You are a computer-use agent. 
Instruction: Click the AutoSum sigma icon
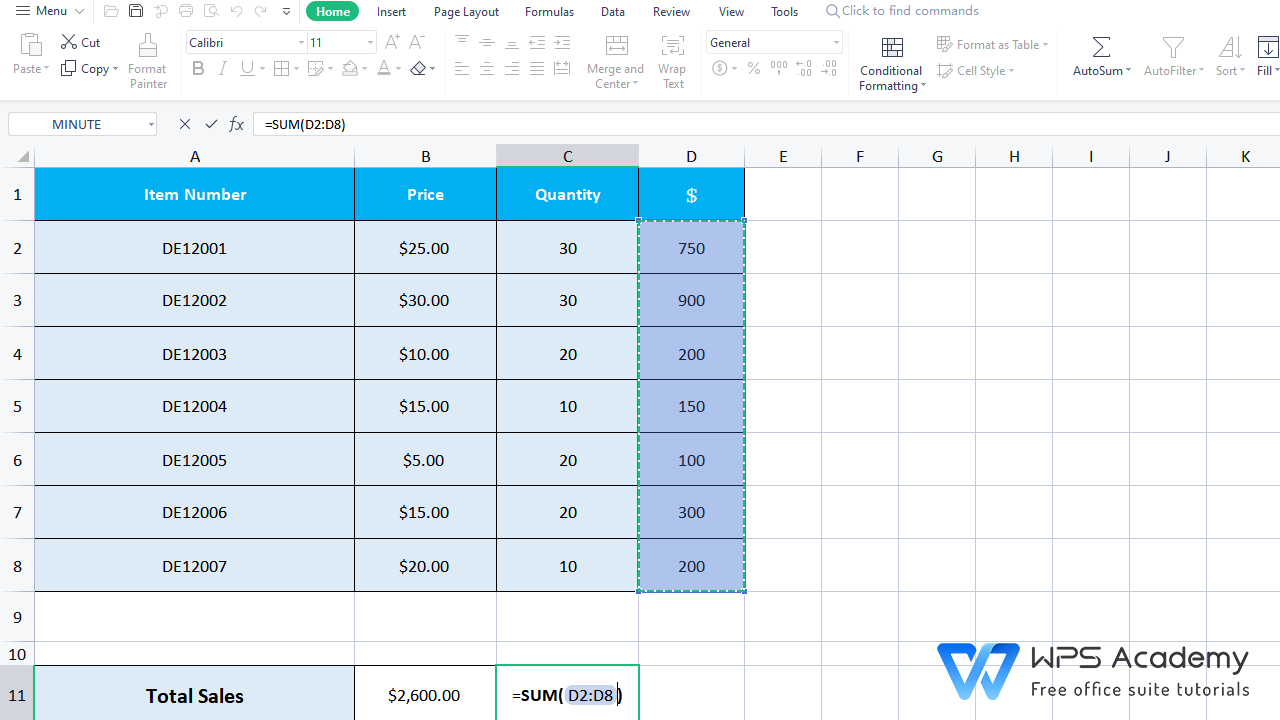coord(1101,47)
